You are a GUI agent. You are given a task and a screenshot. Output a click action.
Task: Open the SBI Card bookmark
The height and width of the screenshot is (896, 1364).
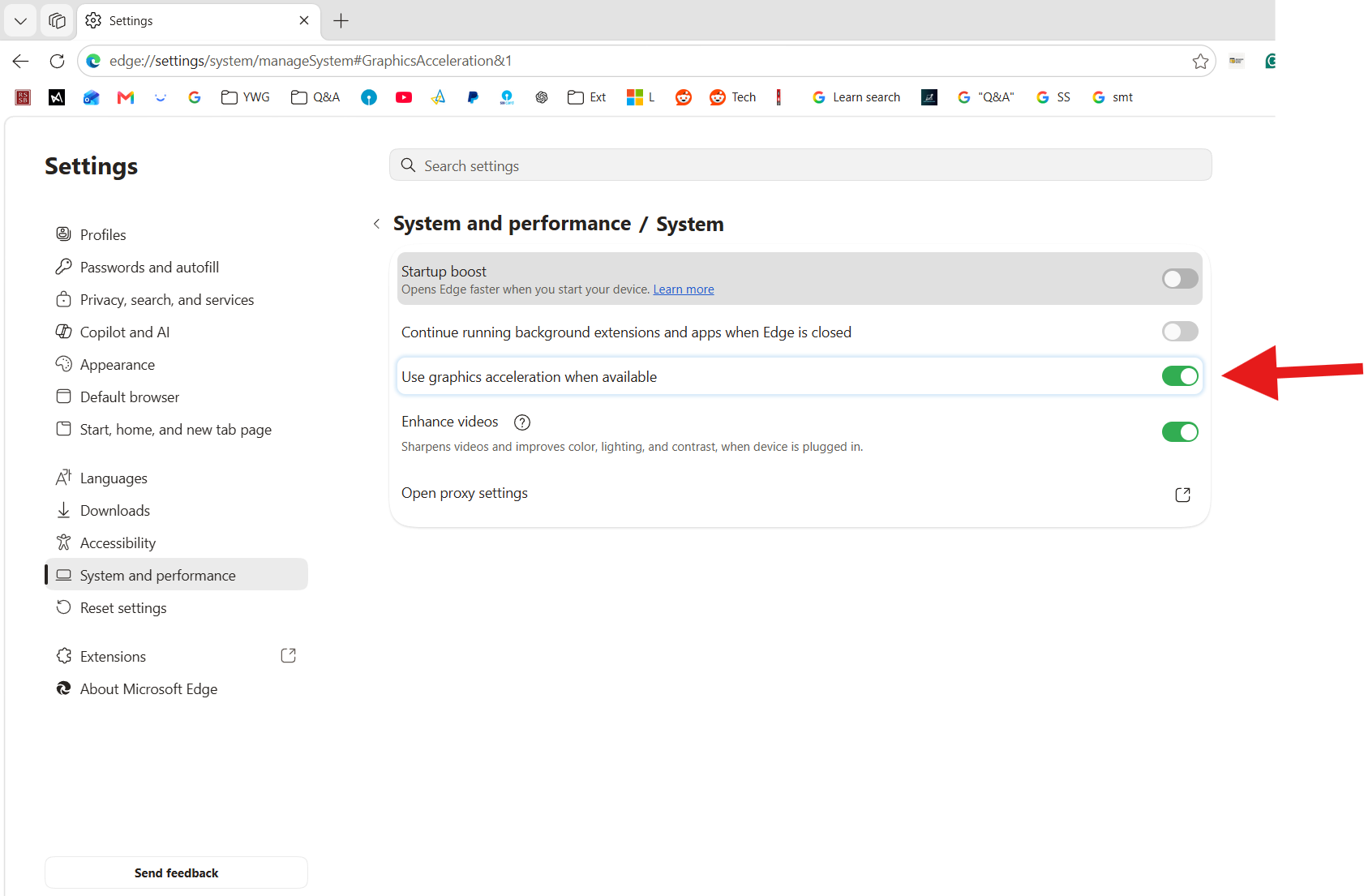point(507,97)
